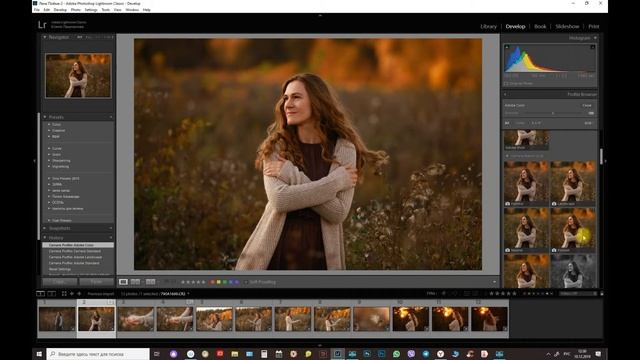The width and height of the screenshot is (640, 360).
Task: Open Photoshop from the taskbar
Action: pyautogui.click(x=382, y=354)
